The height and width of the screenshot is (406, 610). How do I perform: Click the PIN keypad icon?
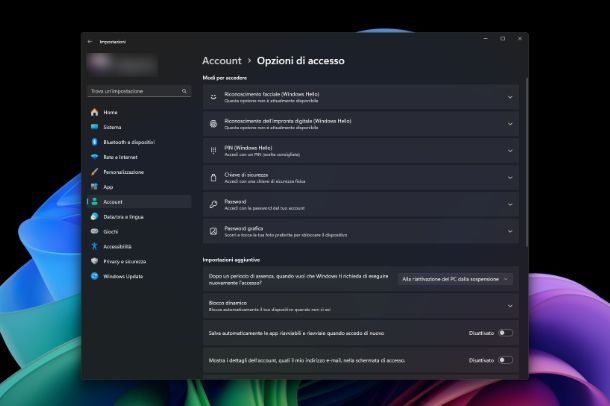[213, 150]
